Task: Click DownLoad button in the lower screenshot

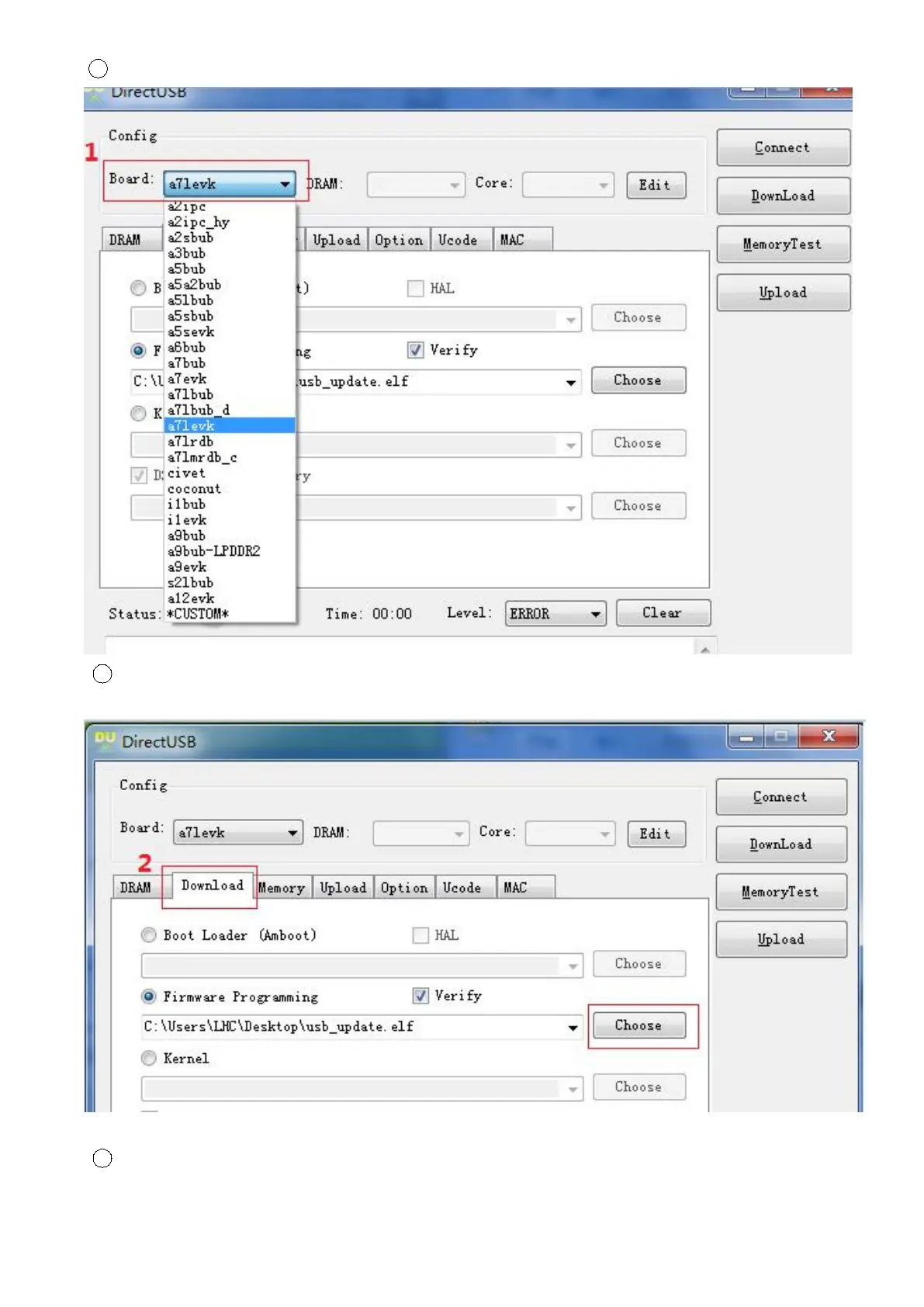Action: 781,844
